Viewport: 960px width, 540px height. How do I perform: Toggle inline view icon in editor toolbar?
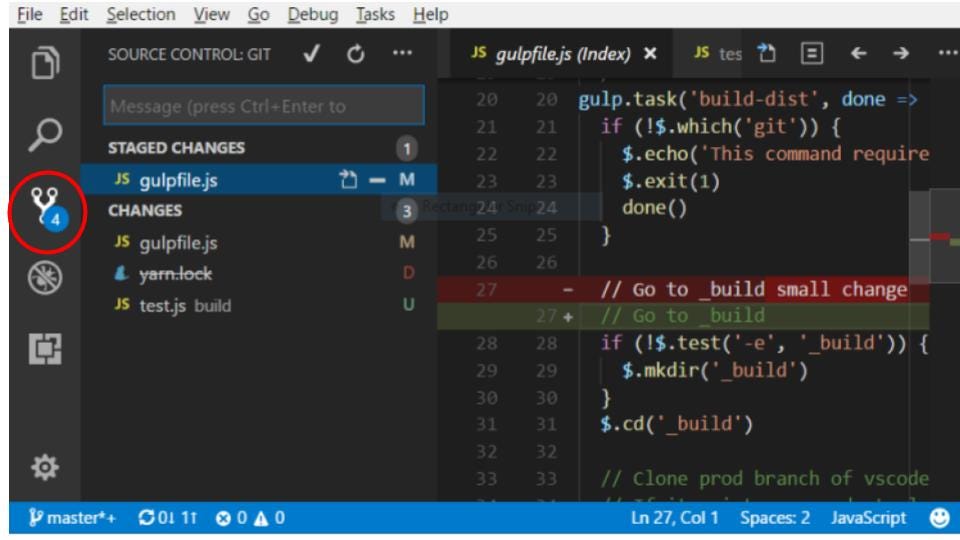click(812, 53)
